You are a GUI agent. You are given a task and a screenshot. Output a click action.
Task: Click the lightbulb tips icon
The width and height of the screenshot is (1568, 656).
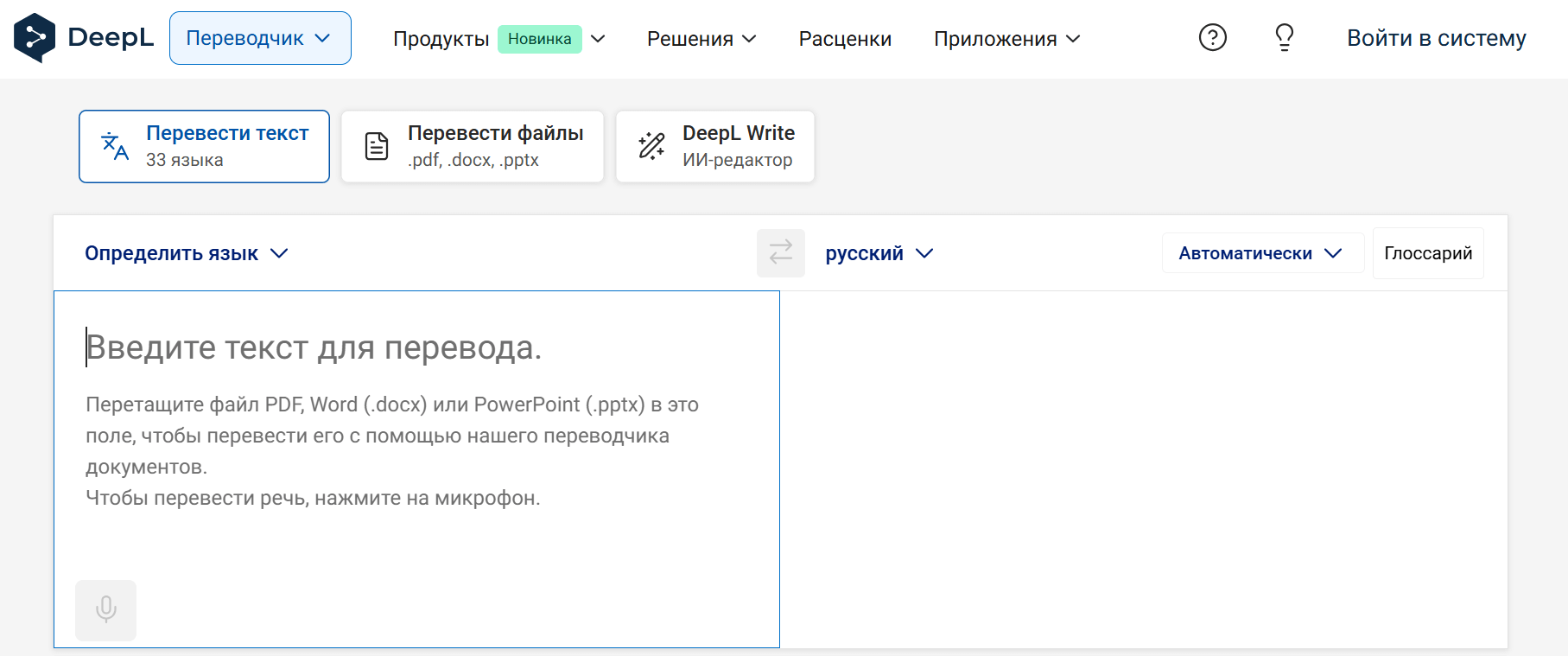(1285, 37)
